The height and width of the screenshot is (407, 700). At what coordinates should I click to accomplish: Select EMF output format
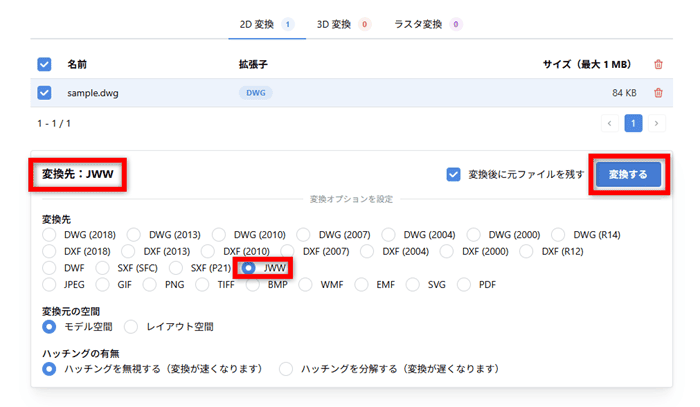pos(361,285)
